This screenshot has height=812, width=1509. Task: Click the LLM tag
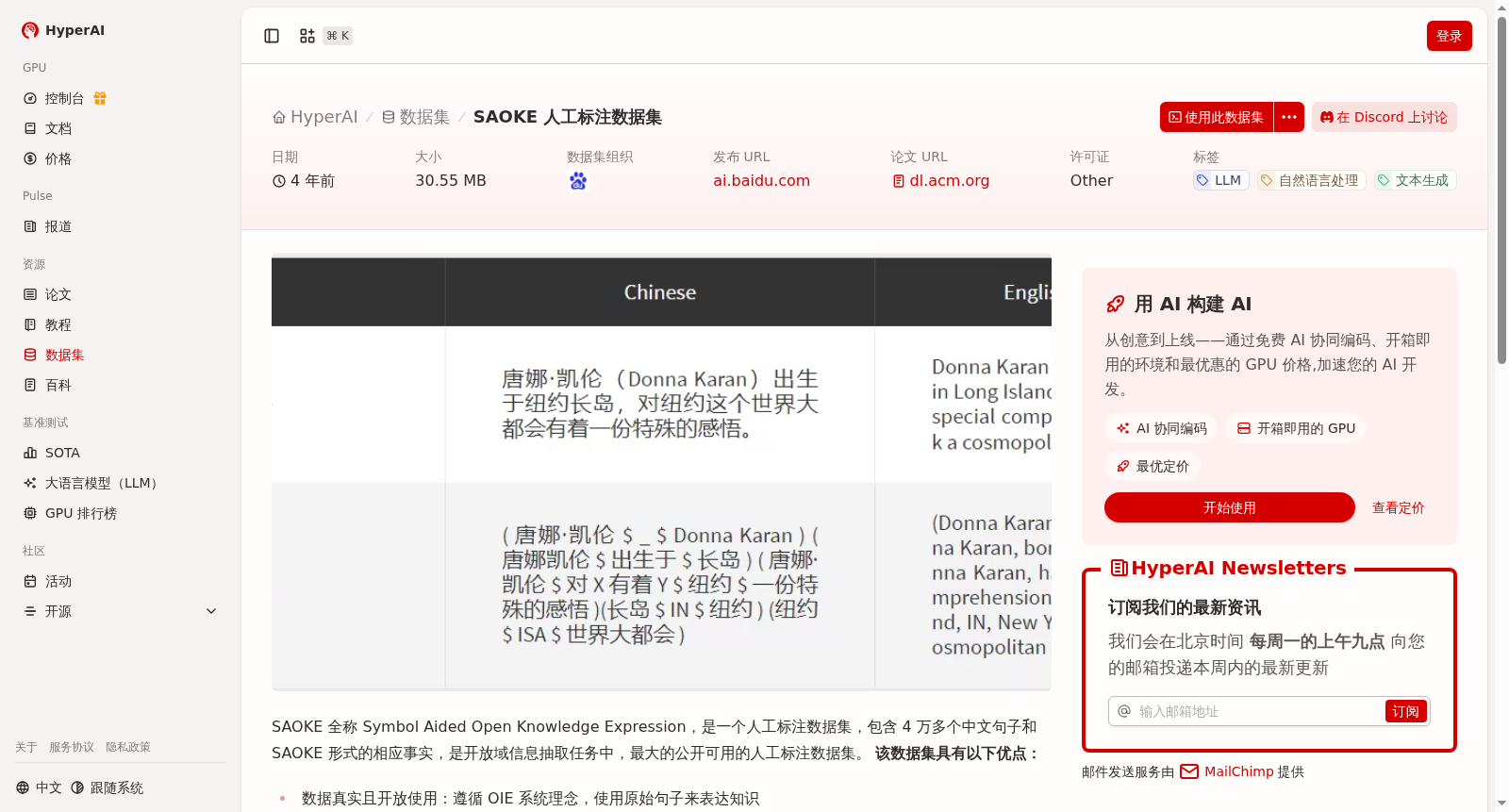coord(1220,180)
